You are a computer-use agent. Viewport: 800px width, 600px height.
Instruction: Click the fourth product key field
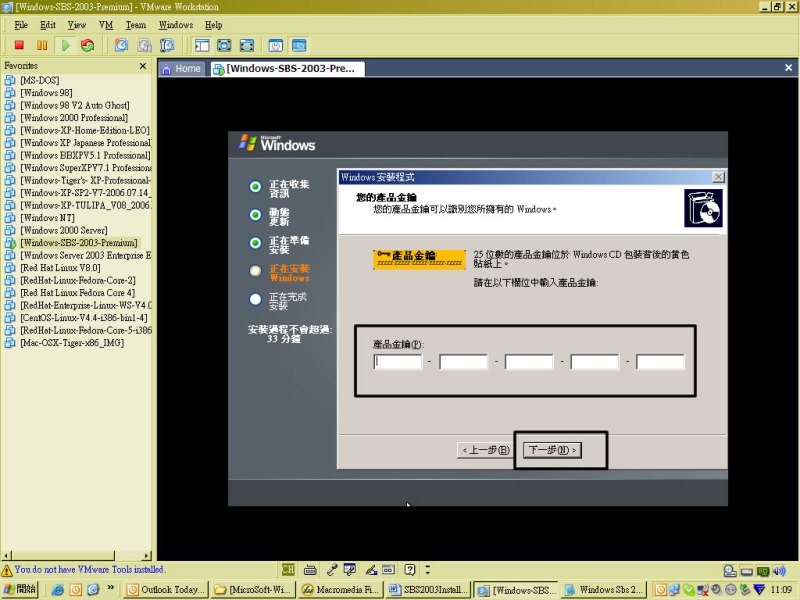pyautogui.click(x=595, y=362)
